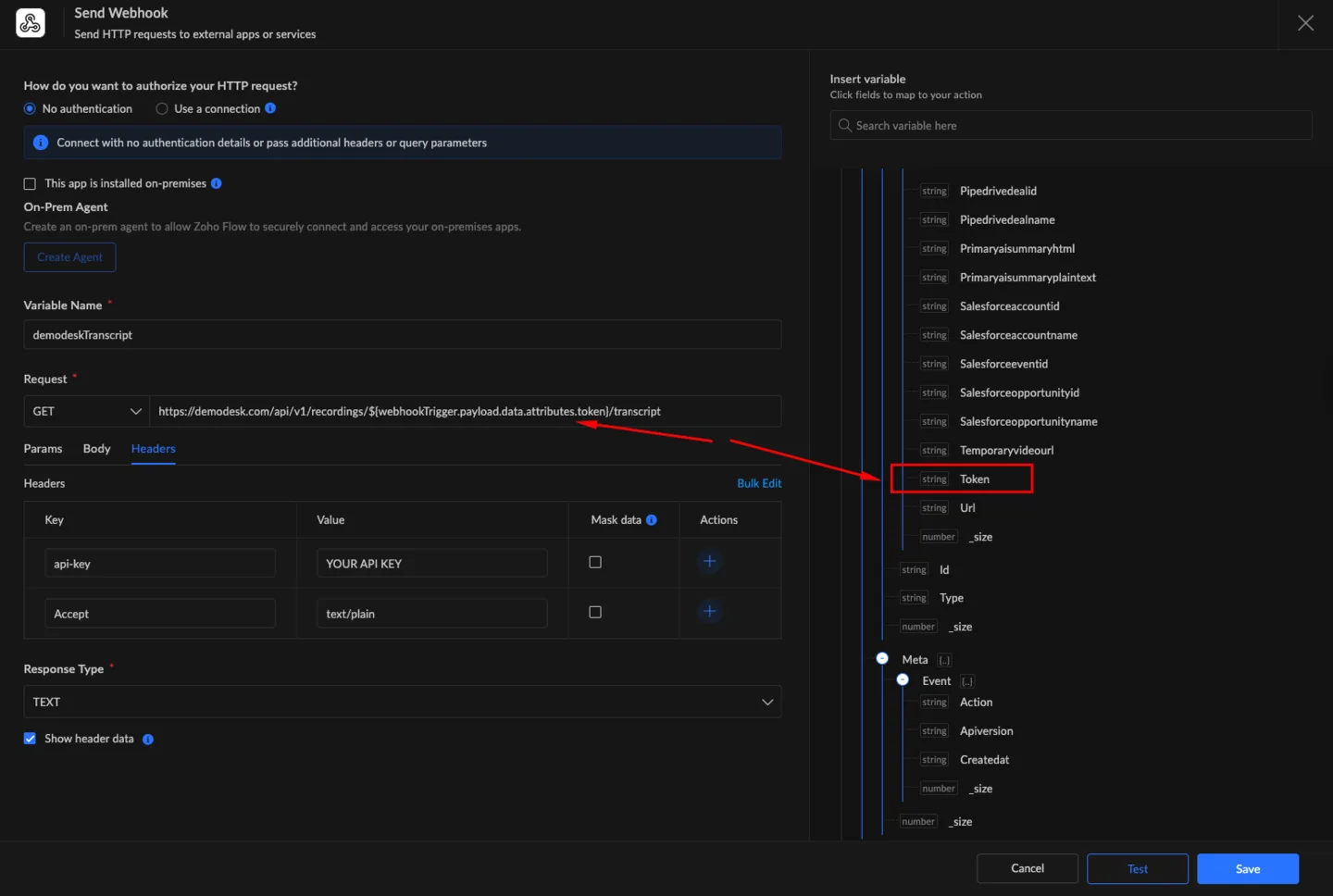Insert the Id string variable
This screenshot has height=896, width=1333.
click(x=944, y=570)
